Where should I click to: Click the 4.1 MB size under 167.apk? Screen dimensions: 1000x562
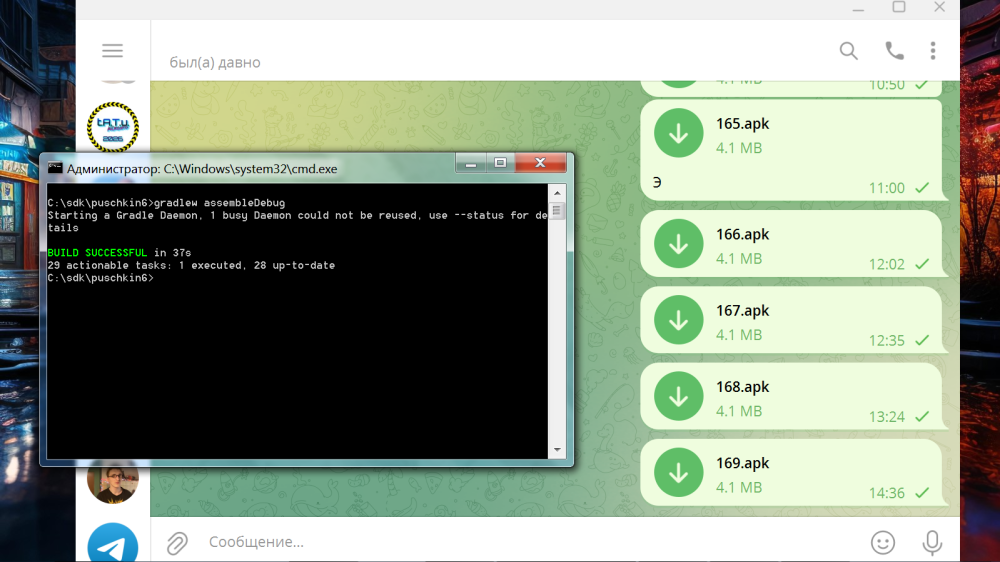pos(739,335)
